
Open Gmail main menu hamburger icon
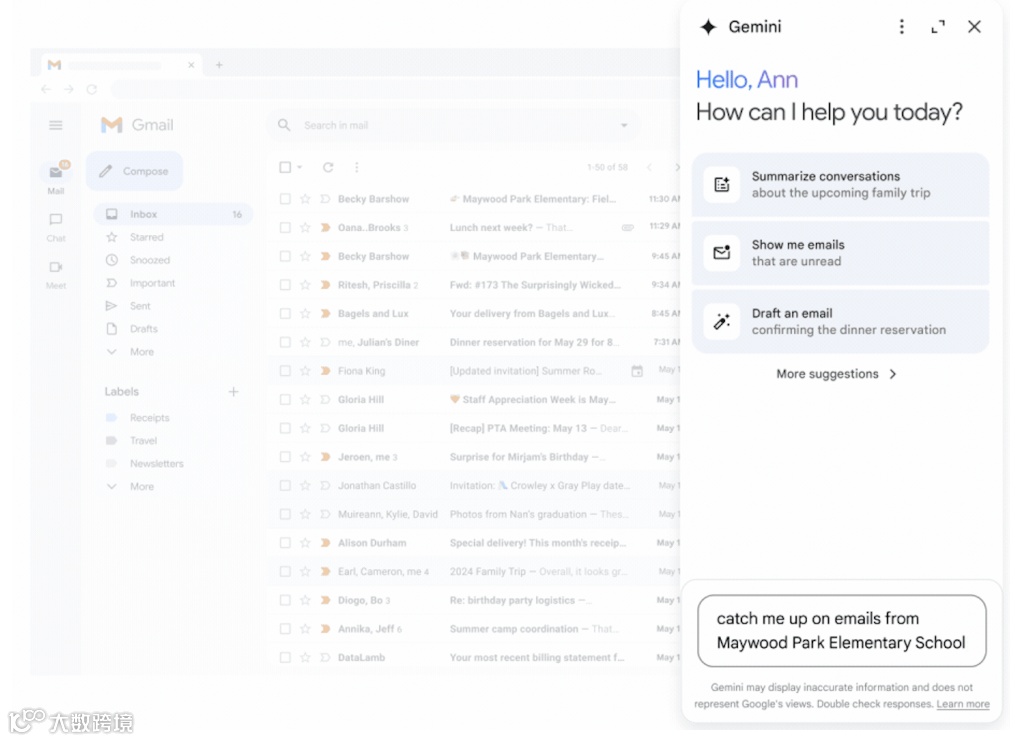click(56, 125)
